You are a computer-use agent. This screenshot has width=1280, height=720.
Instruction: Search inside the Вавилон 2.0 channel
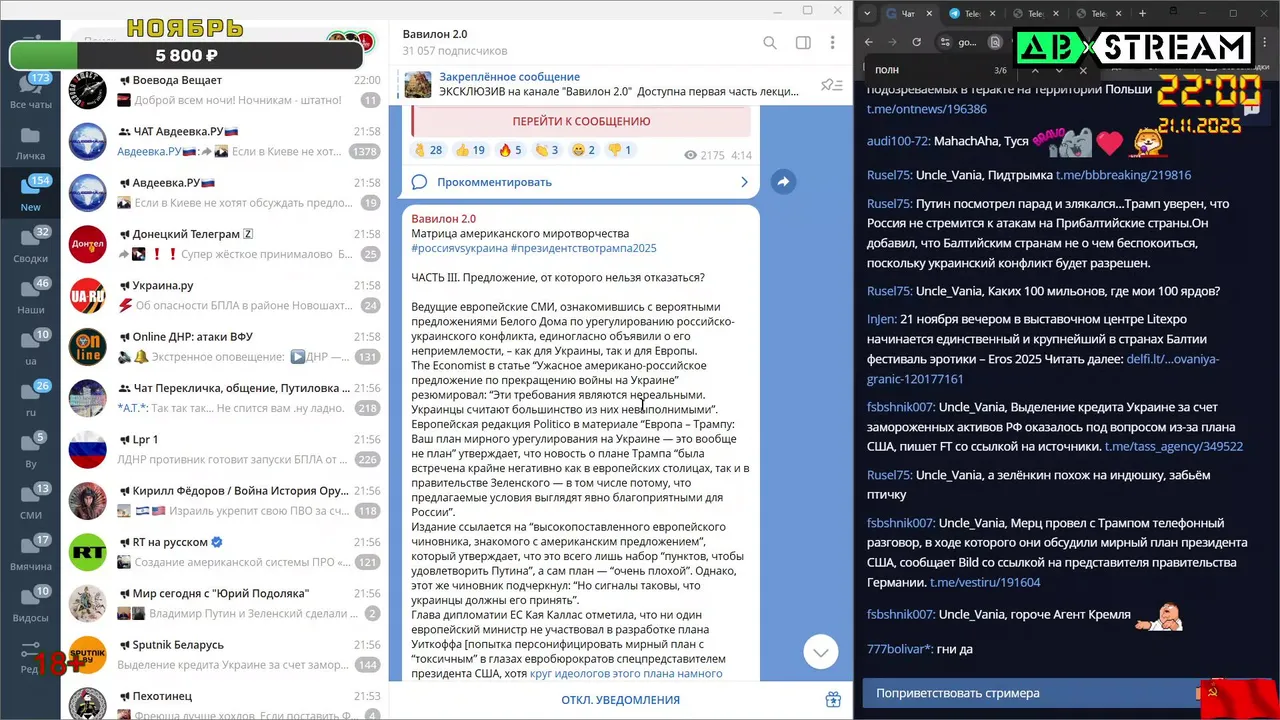(770, 43)
